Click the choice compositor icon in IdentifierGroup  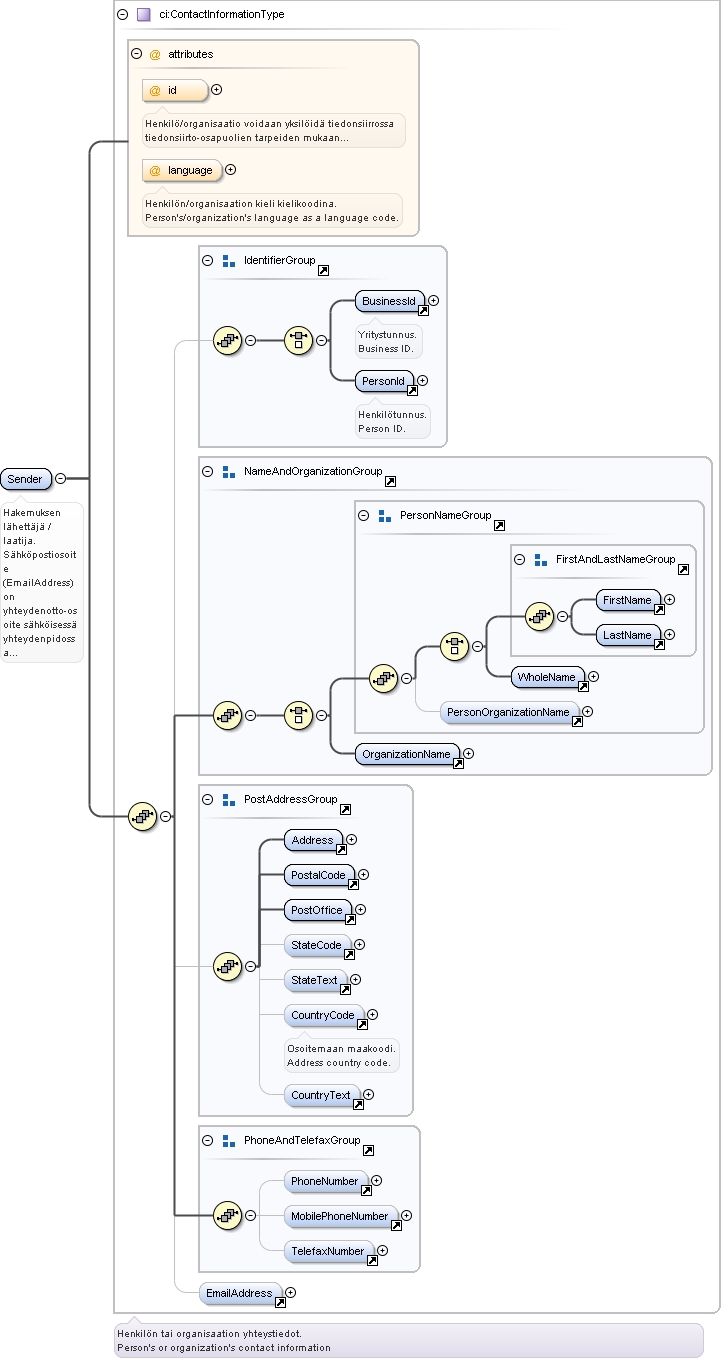299,340
